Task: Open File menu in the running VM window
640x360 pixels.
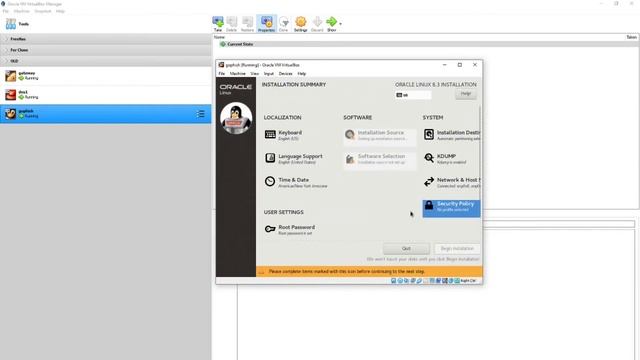Action: (x=222, y=73)
